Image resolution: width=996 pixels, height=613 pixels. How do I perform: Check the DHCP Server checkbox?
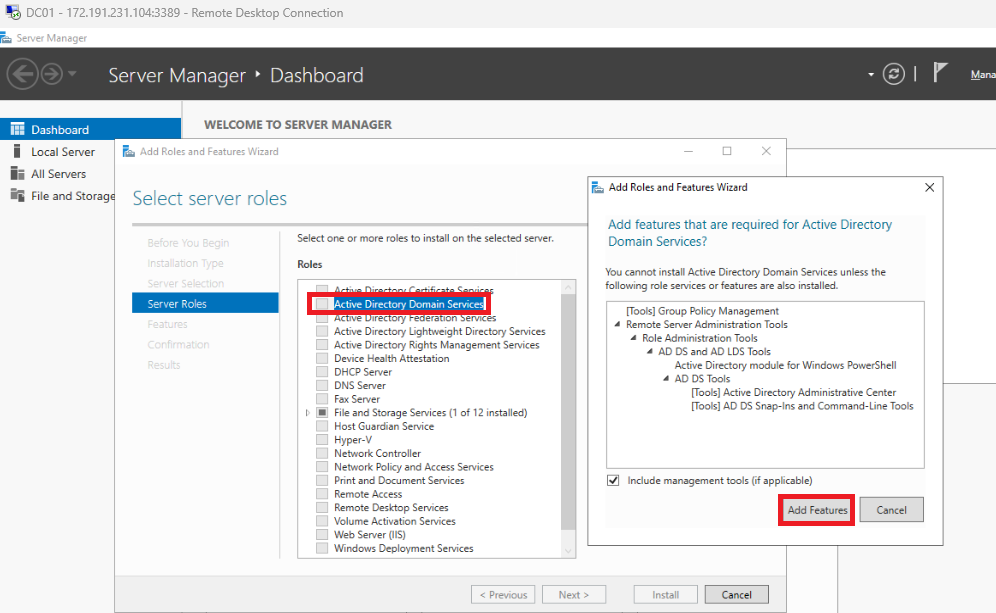click(322, 372)
